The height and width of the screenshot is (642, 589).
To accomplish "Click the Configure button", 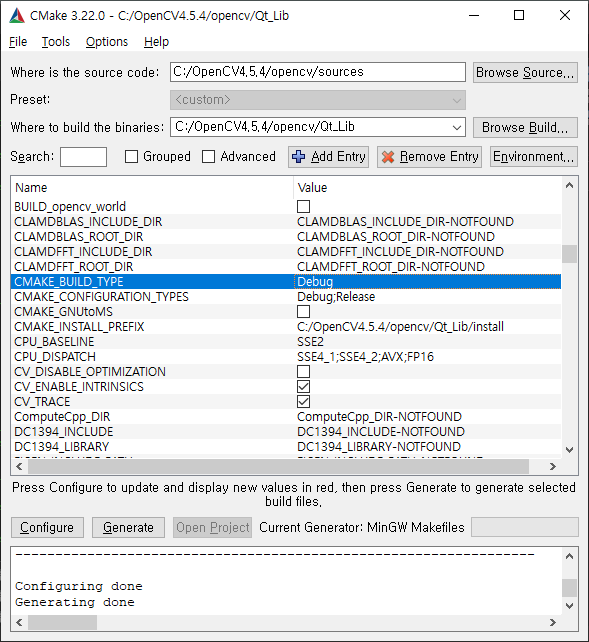I will coord(47,527).
